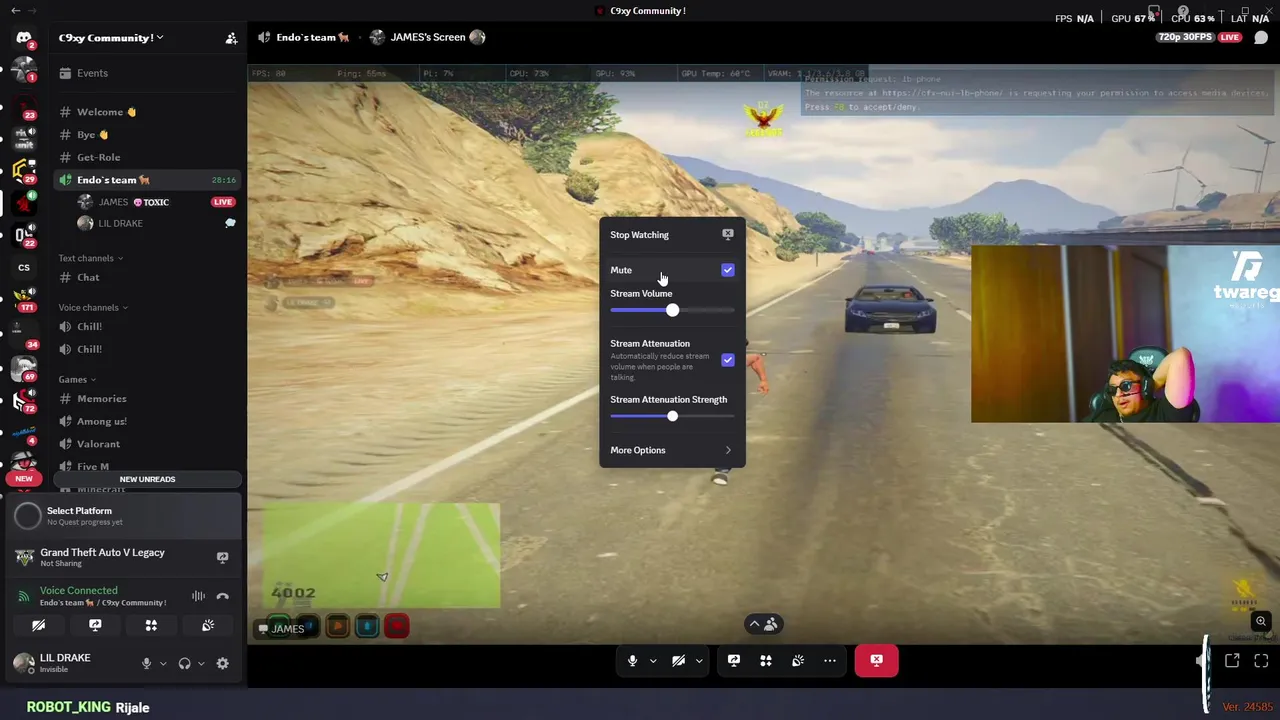Screen dimensions: 1280x720
Task: Select Stop Watching in the stream popup
Action: (672, 234)
